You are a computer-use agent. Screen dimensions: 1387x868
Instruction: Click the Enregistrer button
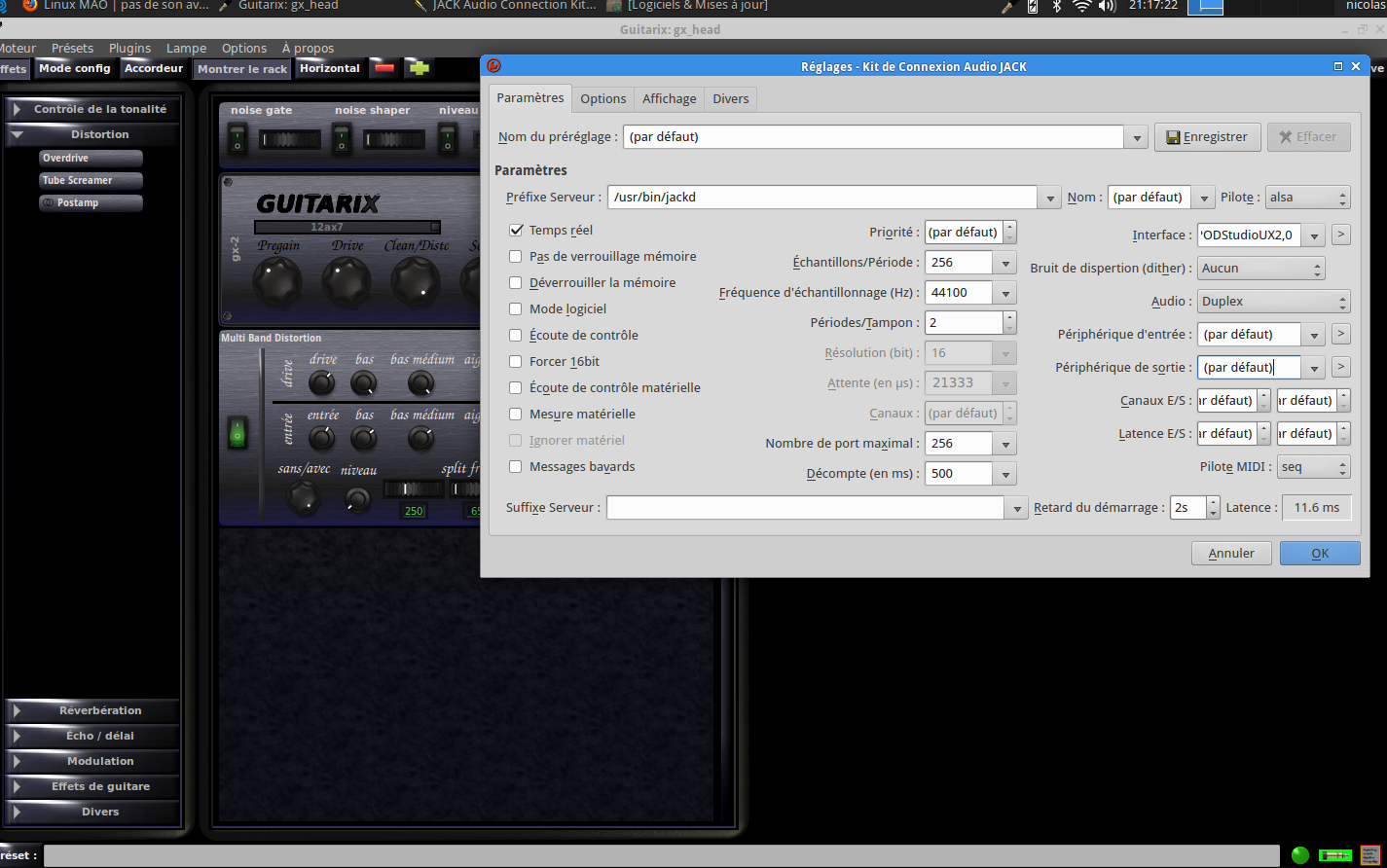(x=1207, y=137)
